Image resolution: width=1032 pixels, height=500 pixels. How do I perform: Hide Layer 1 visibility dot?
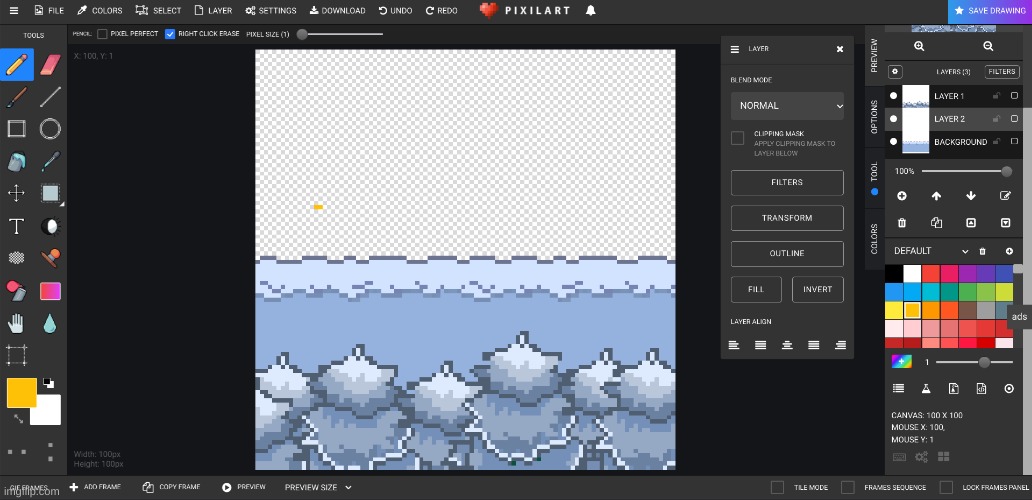click(893, 96)
